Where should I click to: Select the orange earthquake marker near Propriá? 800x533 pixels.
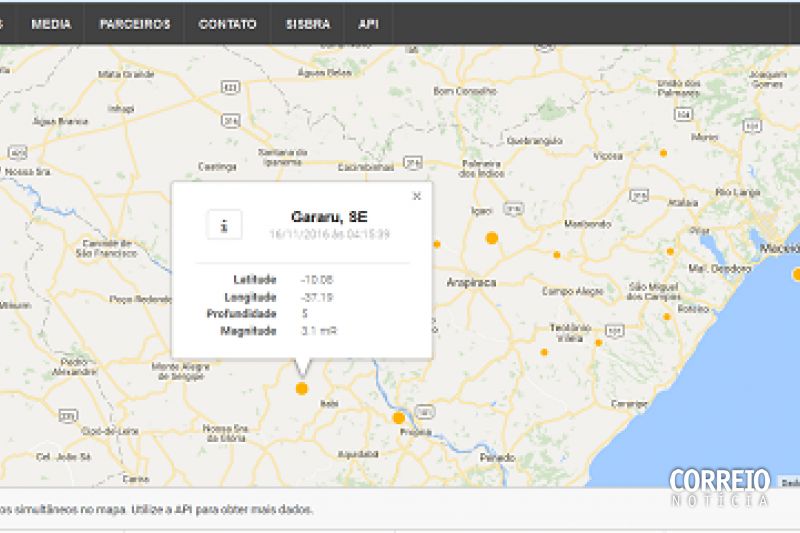(x=398, y=418)
